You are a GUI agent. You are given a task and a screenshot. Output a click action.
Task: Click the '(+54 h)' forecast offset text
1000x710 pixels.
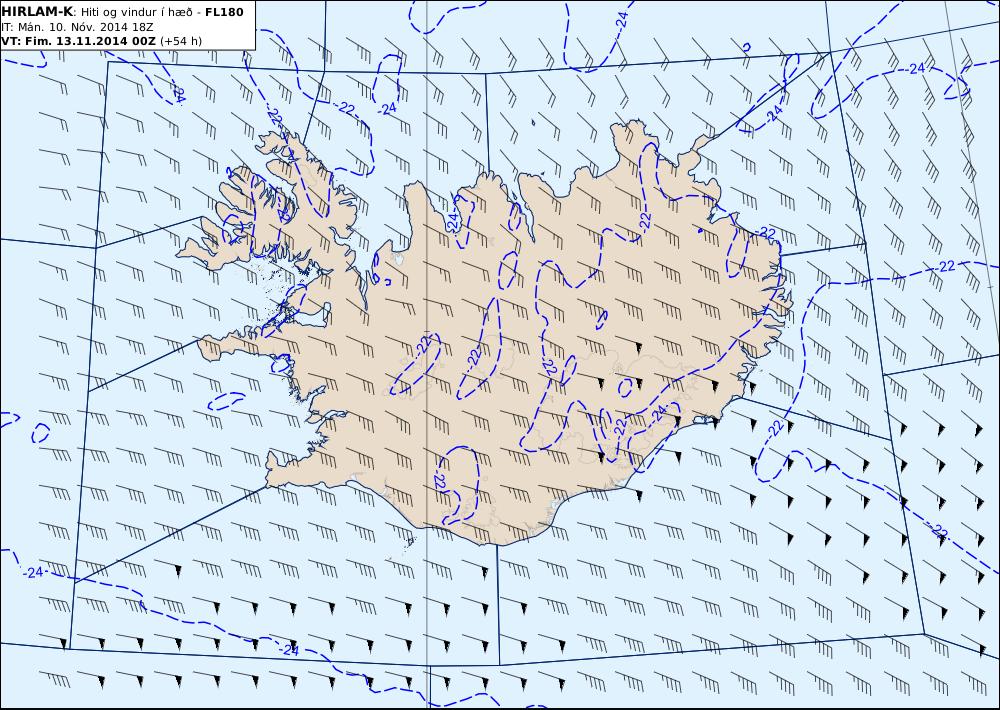[x=180, y=41]
